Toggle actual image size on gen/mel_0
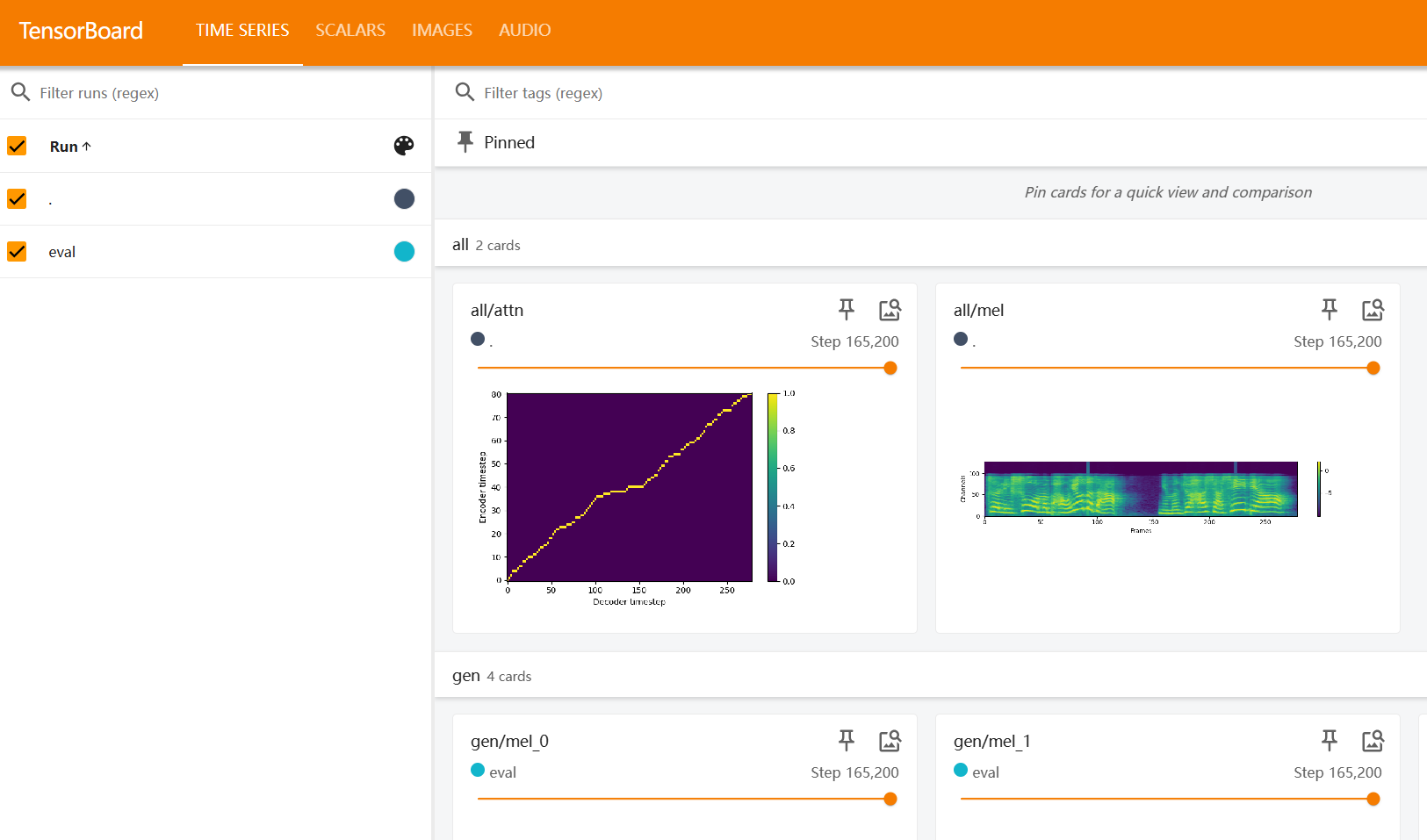The height and width of the screenshot is (840, 1427). coord(890,740)
